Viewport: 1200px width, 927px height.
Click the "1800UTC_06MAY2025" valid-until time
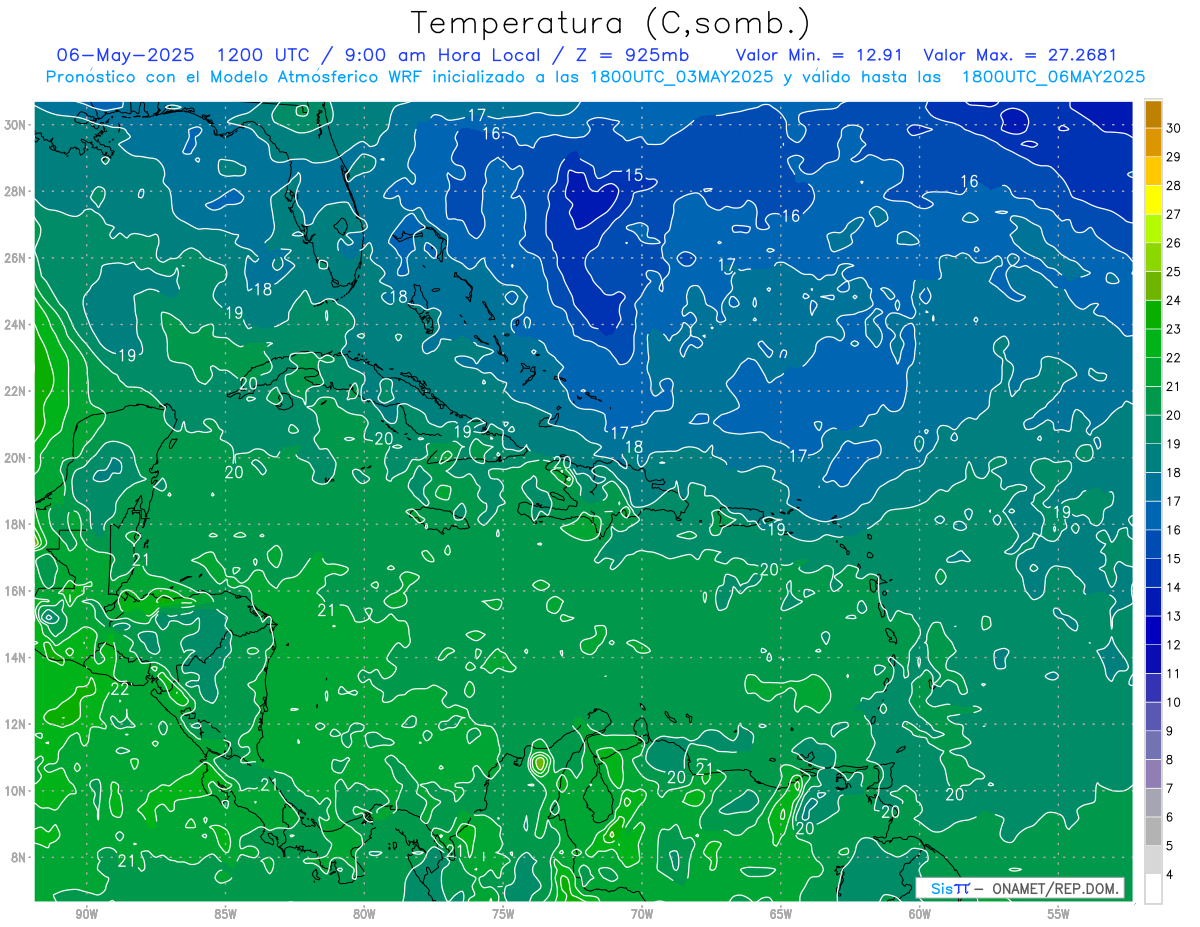click(x=1053, y=77)
